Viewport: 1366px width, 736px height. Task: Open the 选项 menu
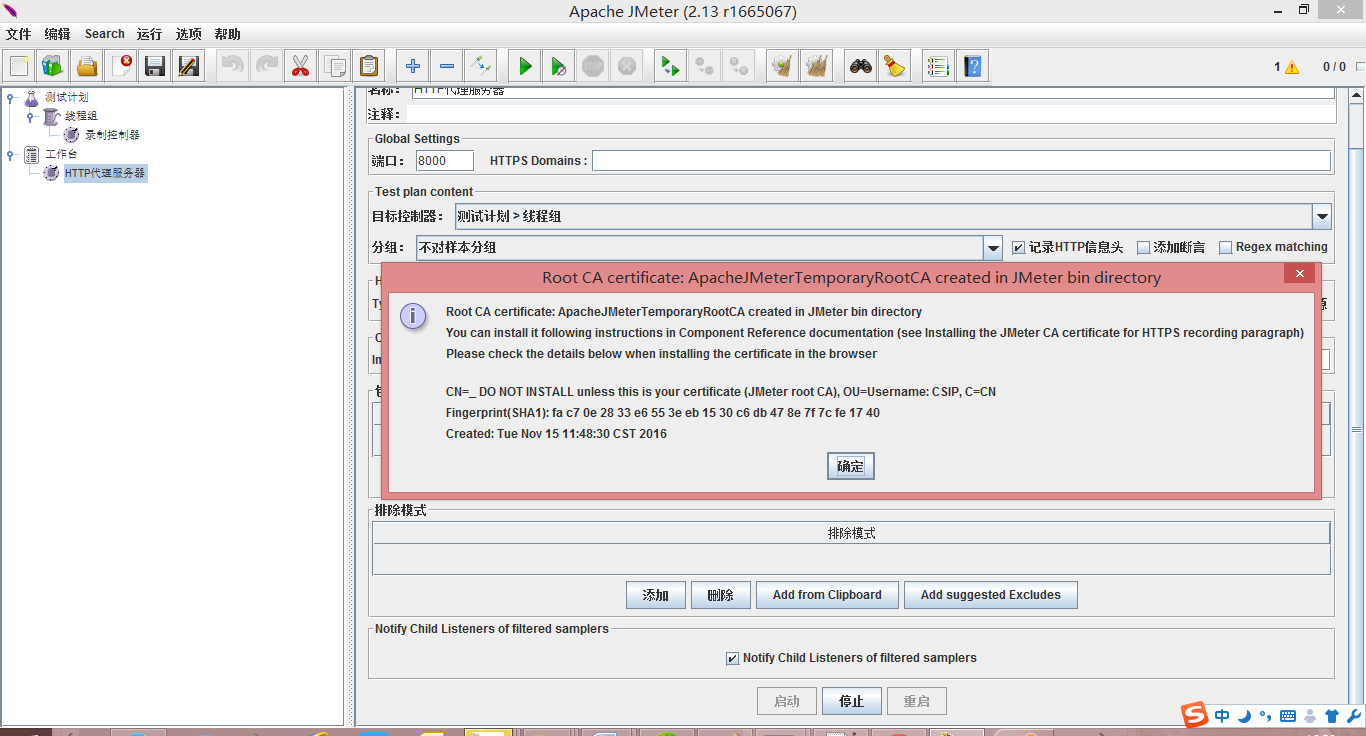[x=189, y=34]
